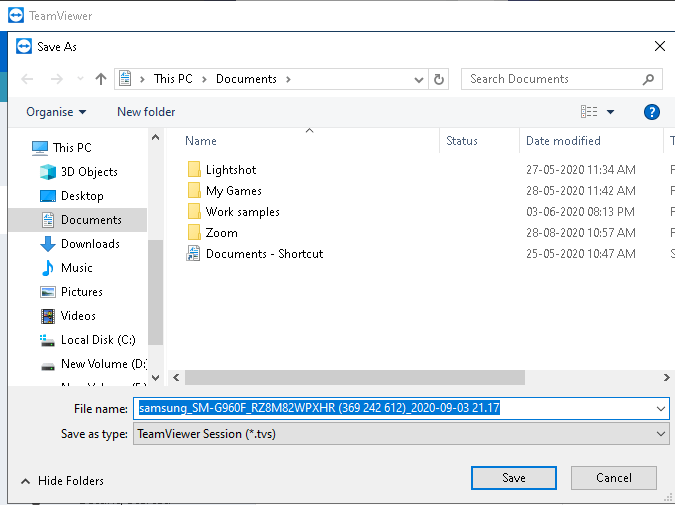Select the Documents - Shortcut item
675x505 pixels.
[x=264, y=254]
